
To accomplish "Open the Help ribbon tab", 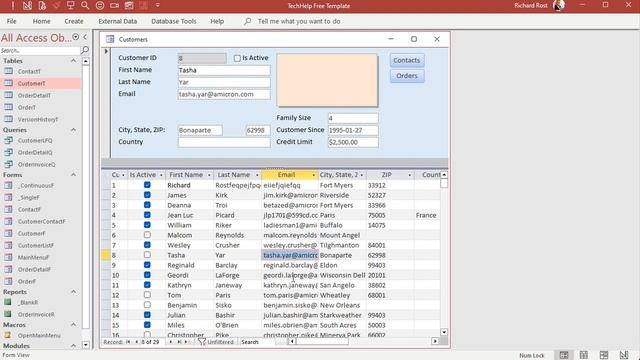I will coord(217,21).
